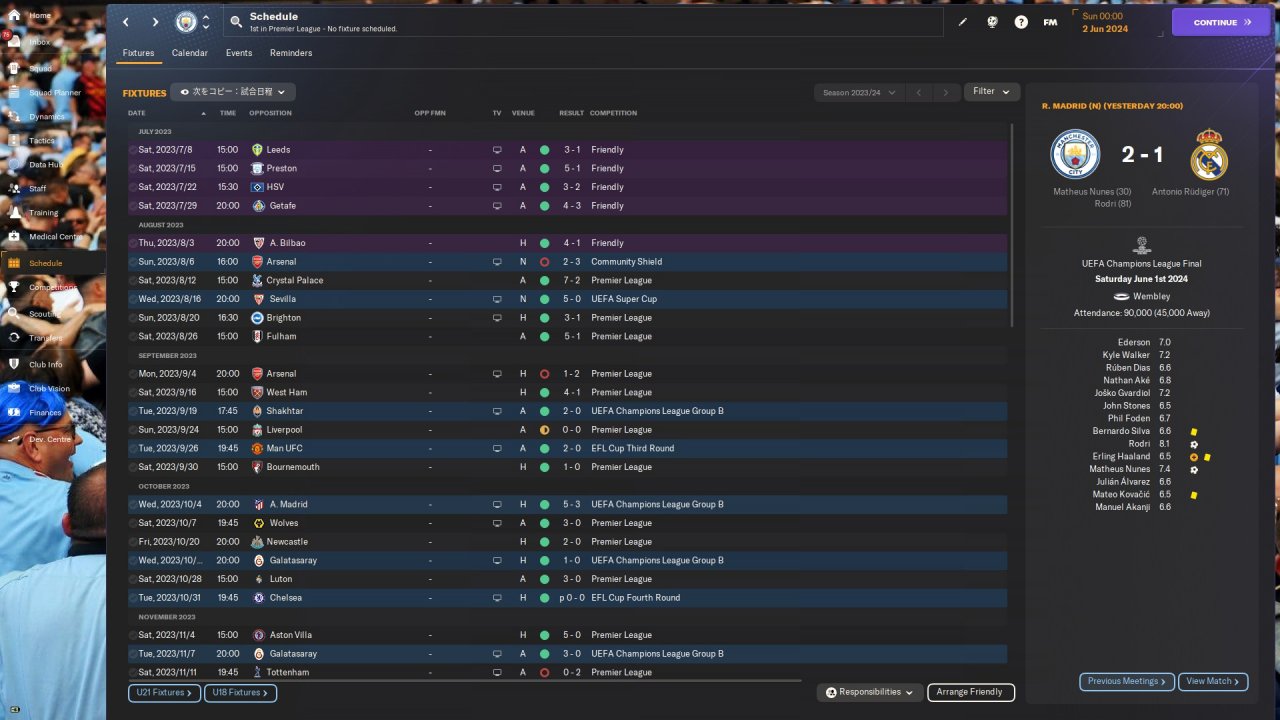Click the Liverpool fixture result 0 - 0
The image size is (1280, 720).
[572, 430]
